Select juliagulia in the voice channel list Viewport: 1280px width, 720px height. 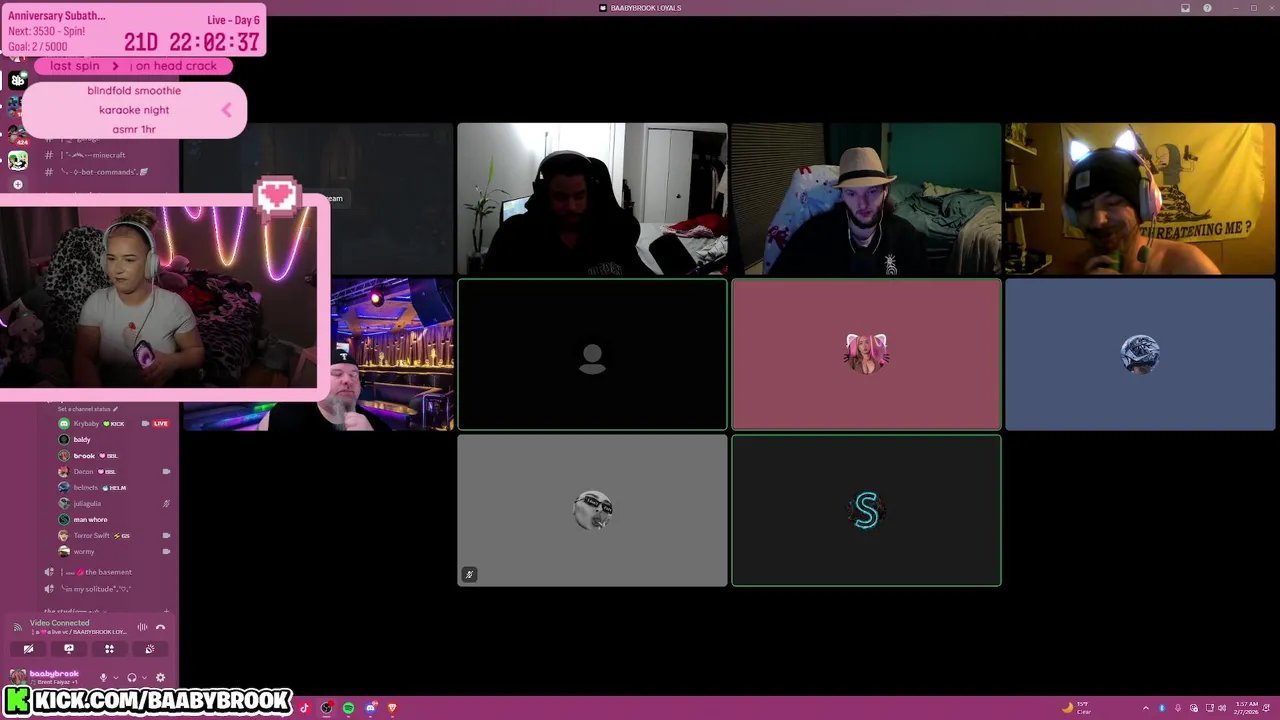(x=114, y=504)
